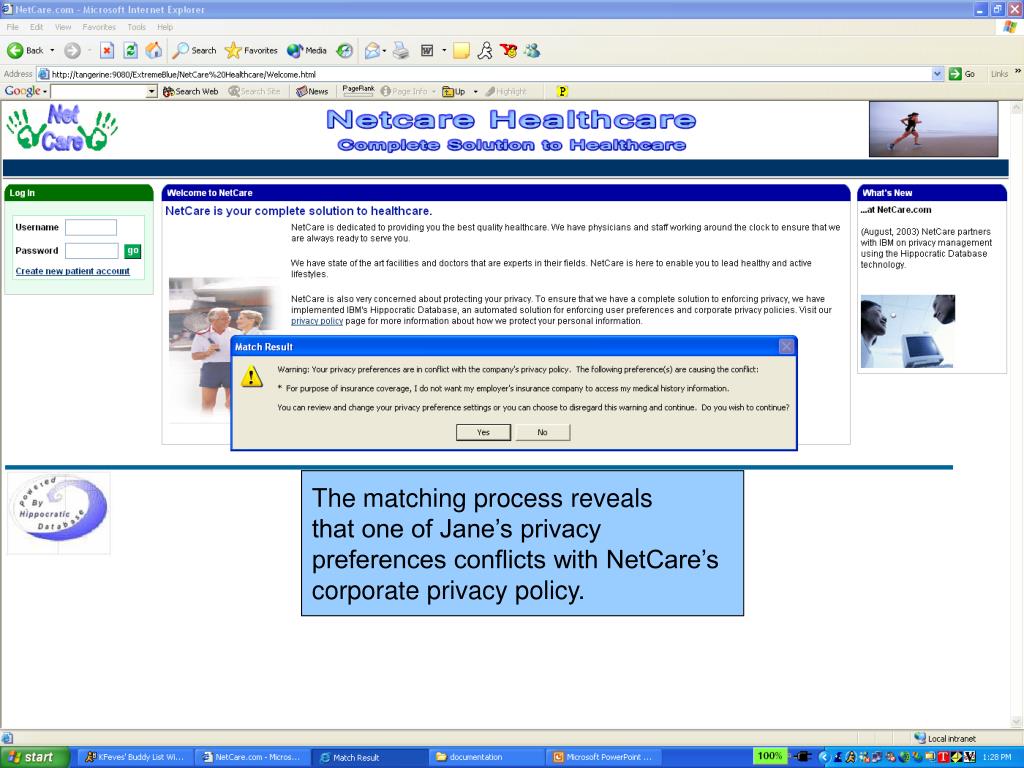Expand the address bar dropdown

click(938, 74)
